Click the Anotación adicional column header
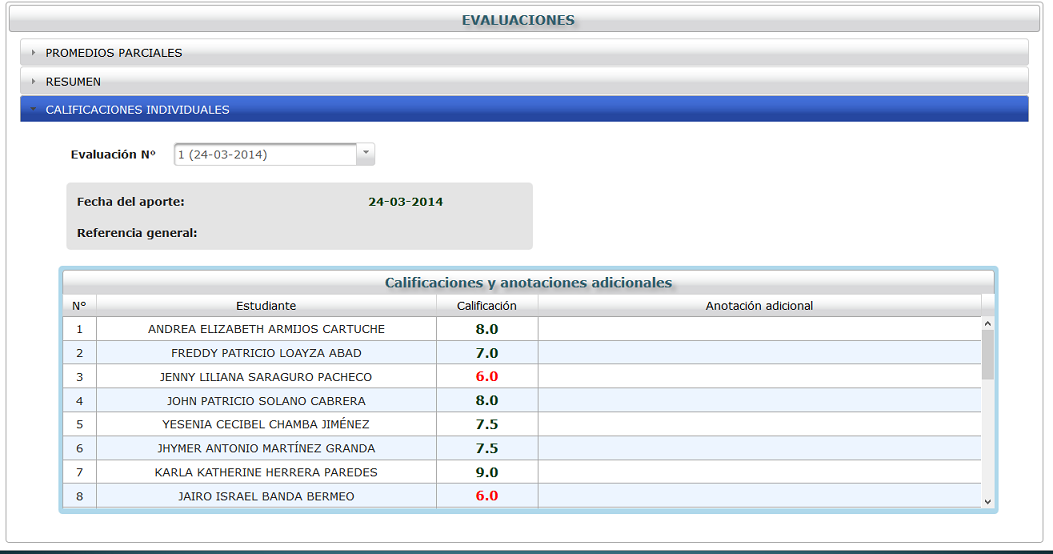Viewport: 1053px width, 554px height. 759,306
